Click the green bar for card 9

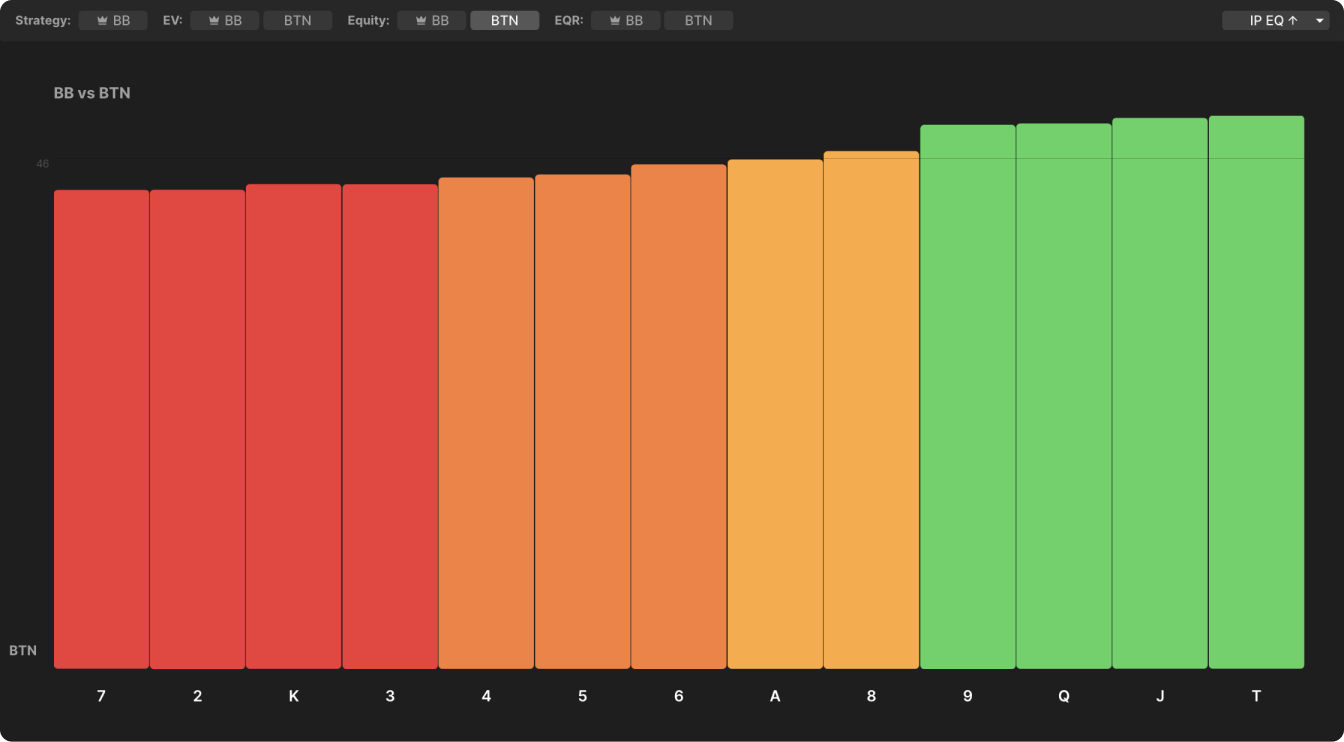point(967,396)
